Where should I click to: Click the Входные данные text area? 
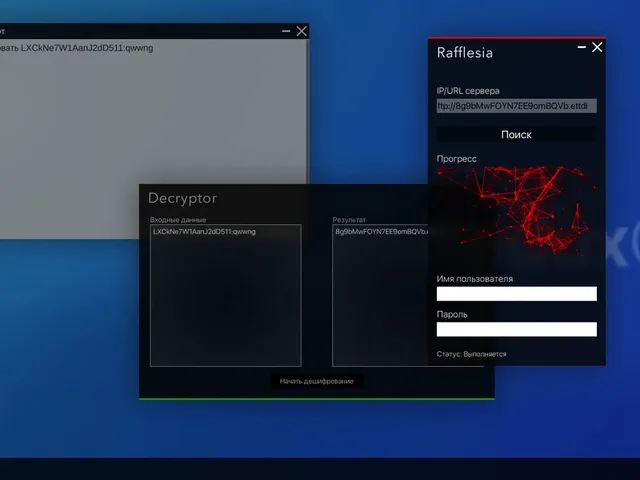[226, 296]
